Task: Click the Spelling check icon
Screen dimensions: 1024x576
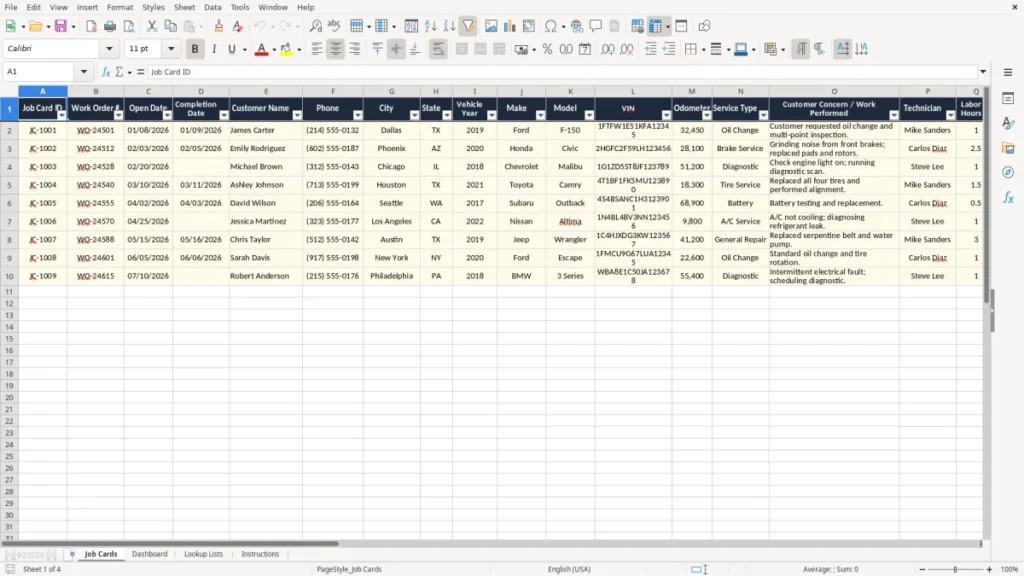Action: pyautogui.click(x=334, y=26)
